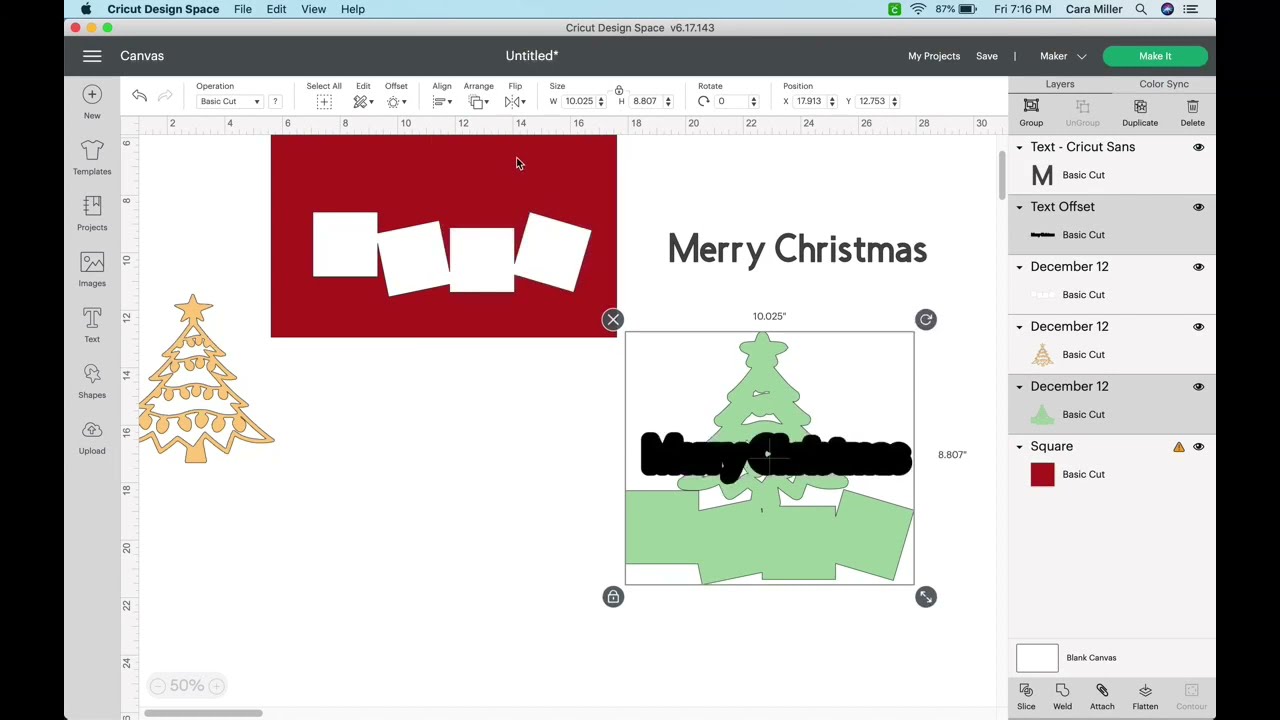Viewport: 1280px width, 720px height.
Task: Weld the selected layers
Action: click(1062, 697)
